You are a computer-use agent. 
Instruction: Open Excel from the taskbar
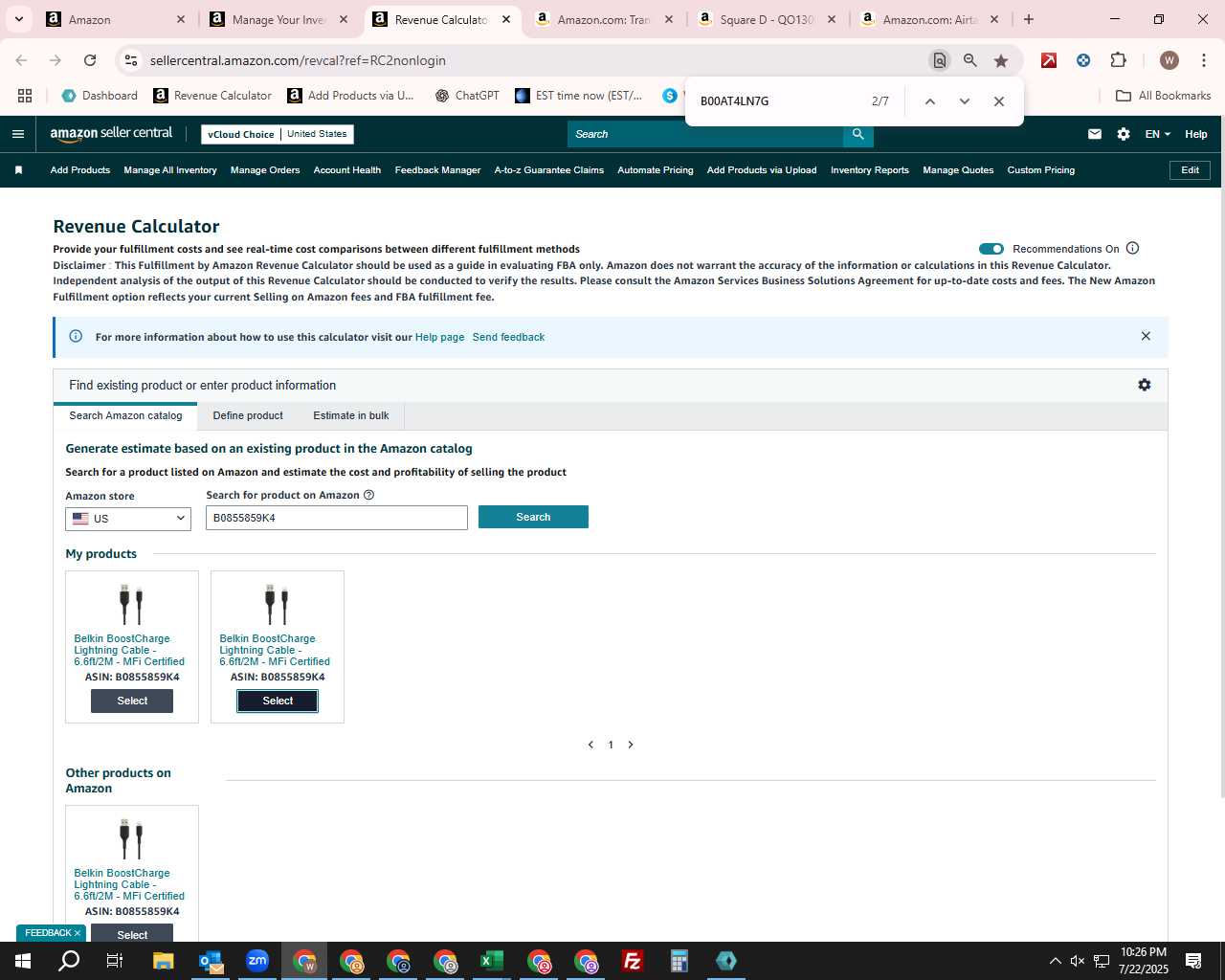tap(492, 961)
